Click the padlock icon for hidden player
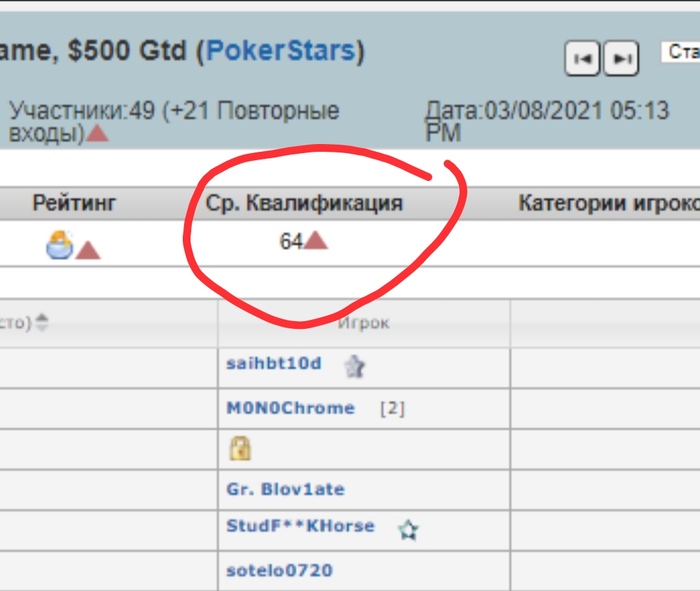700x591 pixels. (x=240, y=448)
